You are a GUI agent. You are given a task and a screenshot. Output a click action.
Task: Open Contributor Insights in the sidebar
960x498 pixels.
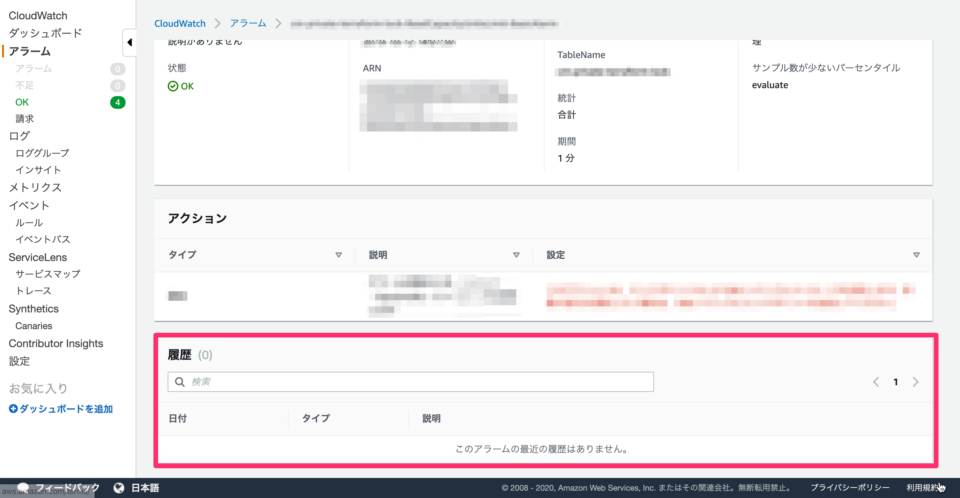click(x=56, y=344)
